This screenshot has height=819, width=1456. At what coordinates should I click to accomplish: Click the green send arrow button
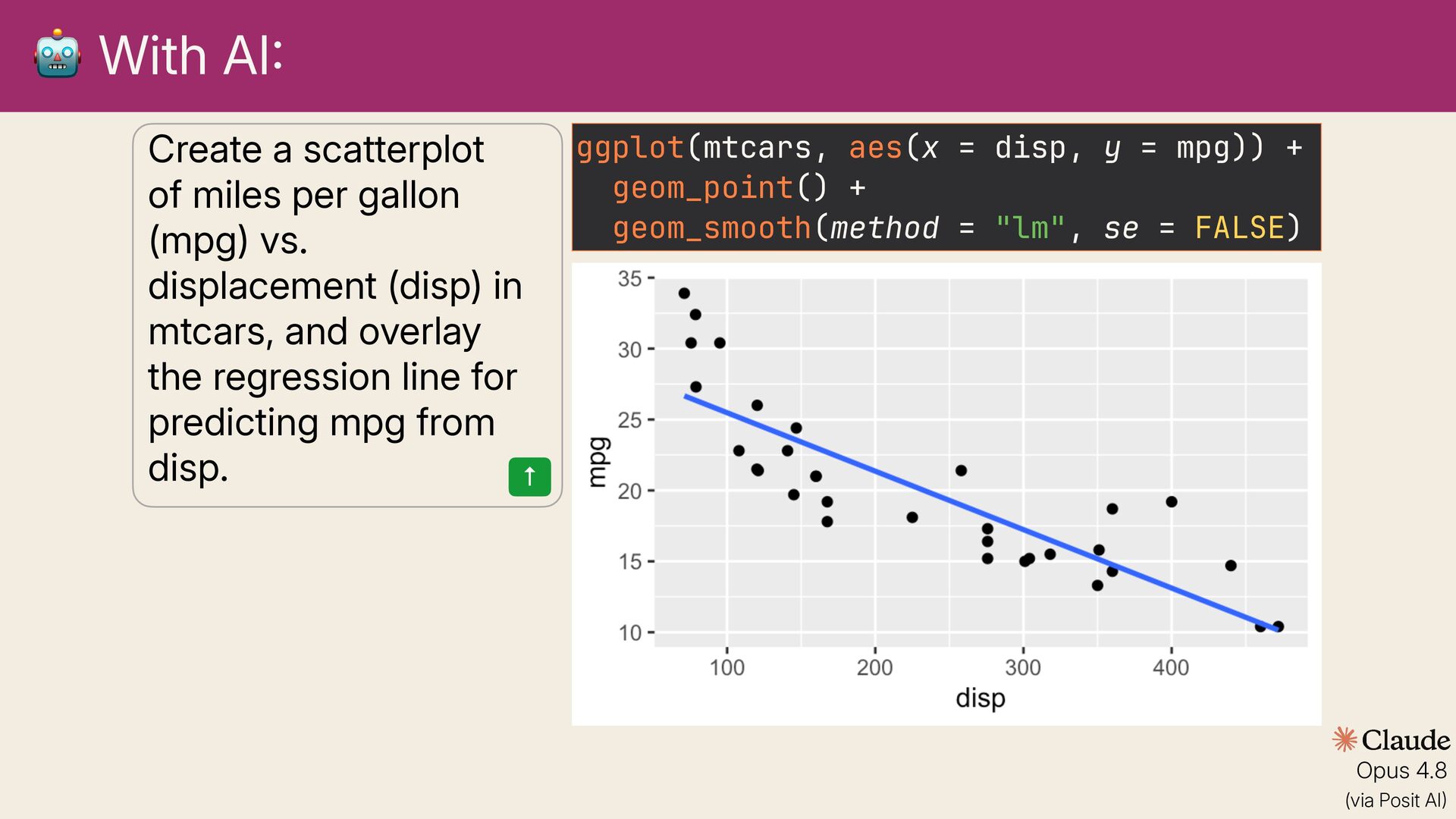coord(529,477)
